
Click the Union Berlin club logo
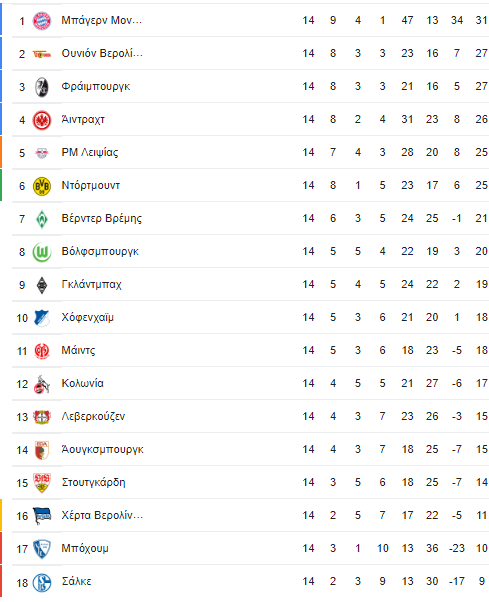[41, 54]
